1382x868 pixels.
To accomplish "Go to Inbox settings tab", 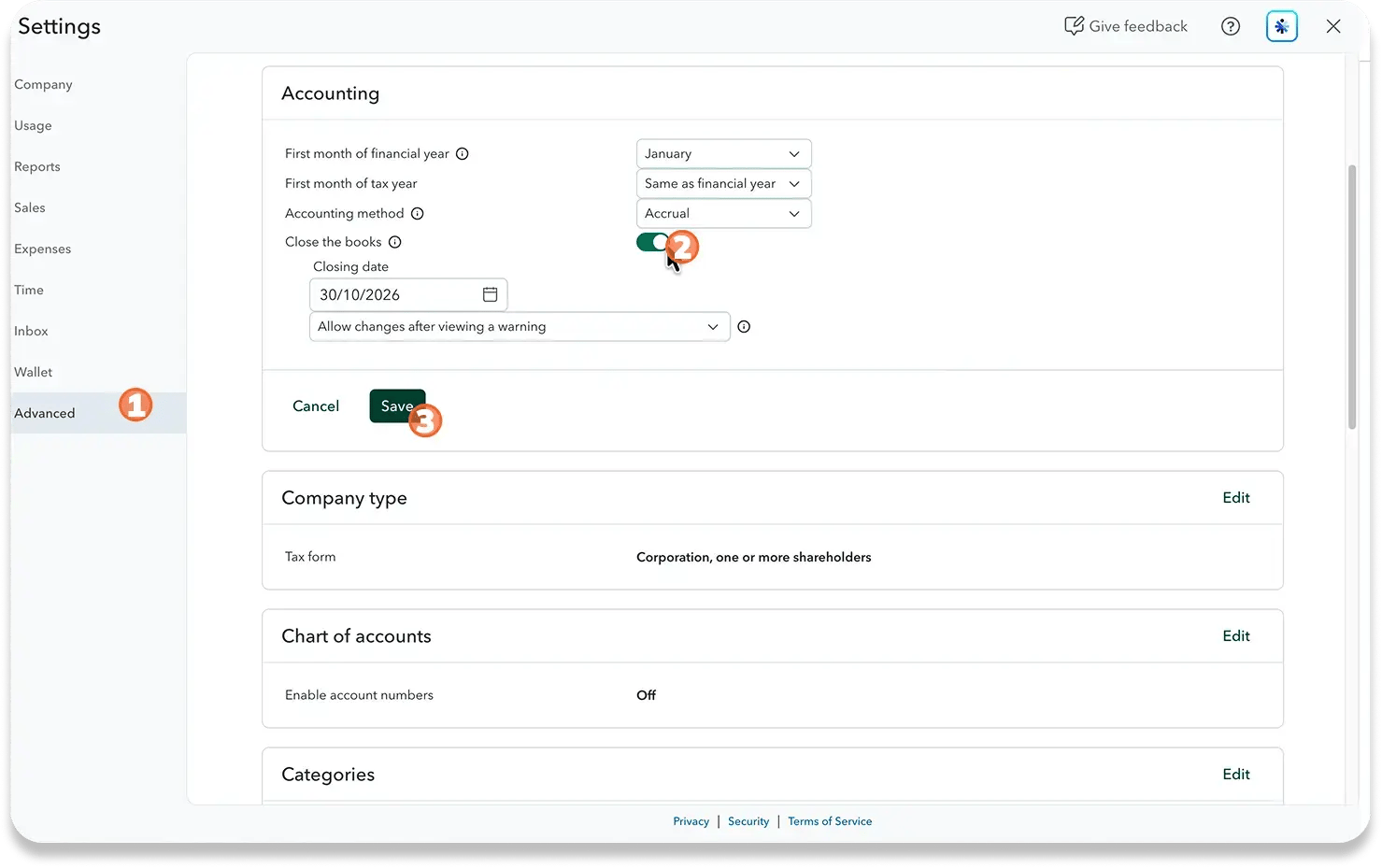I will tap(31, 331).
